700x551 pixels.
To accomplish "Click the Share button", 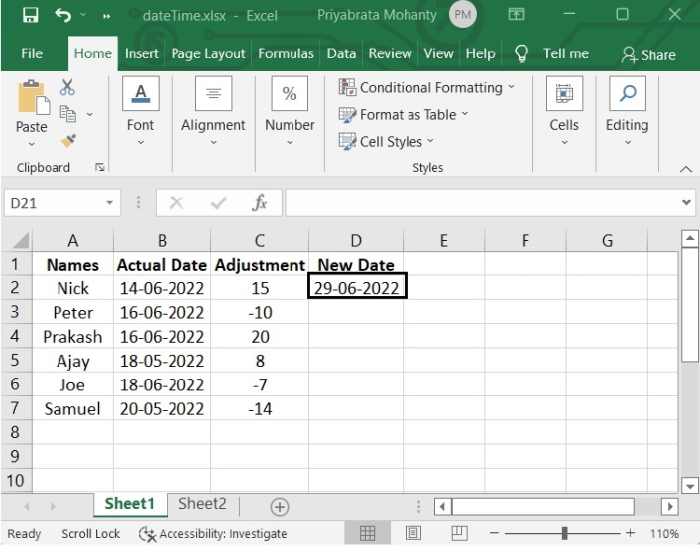I will pyautogui.click(x=648, y=54).
